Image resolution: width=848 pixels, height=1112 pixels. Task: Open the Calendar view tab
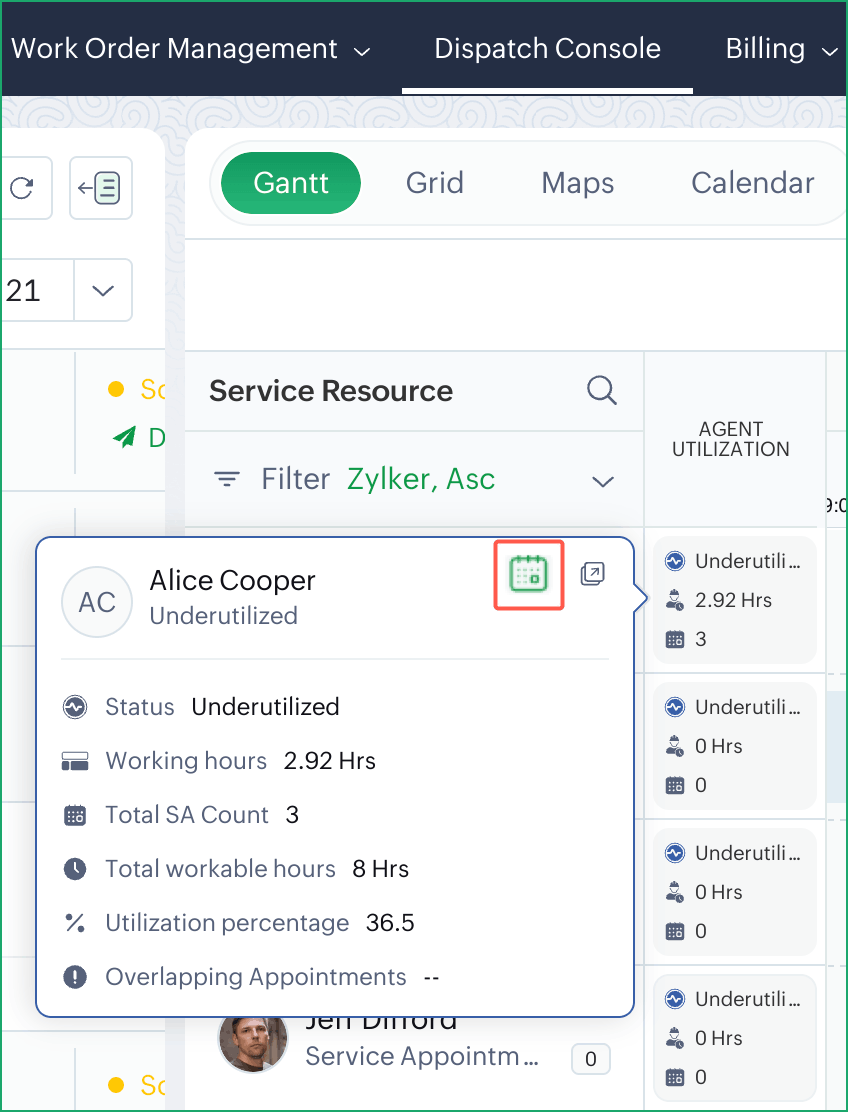tap(752, 183)
